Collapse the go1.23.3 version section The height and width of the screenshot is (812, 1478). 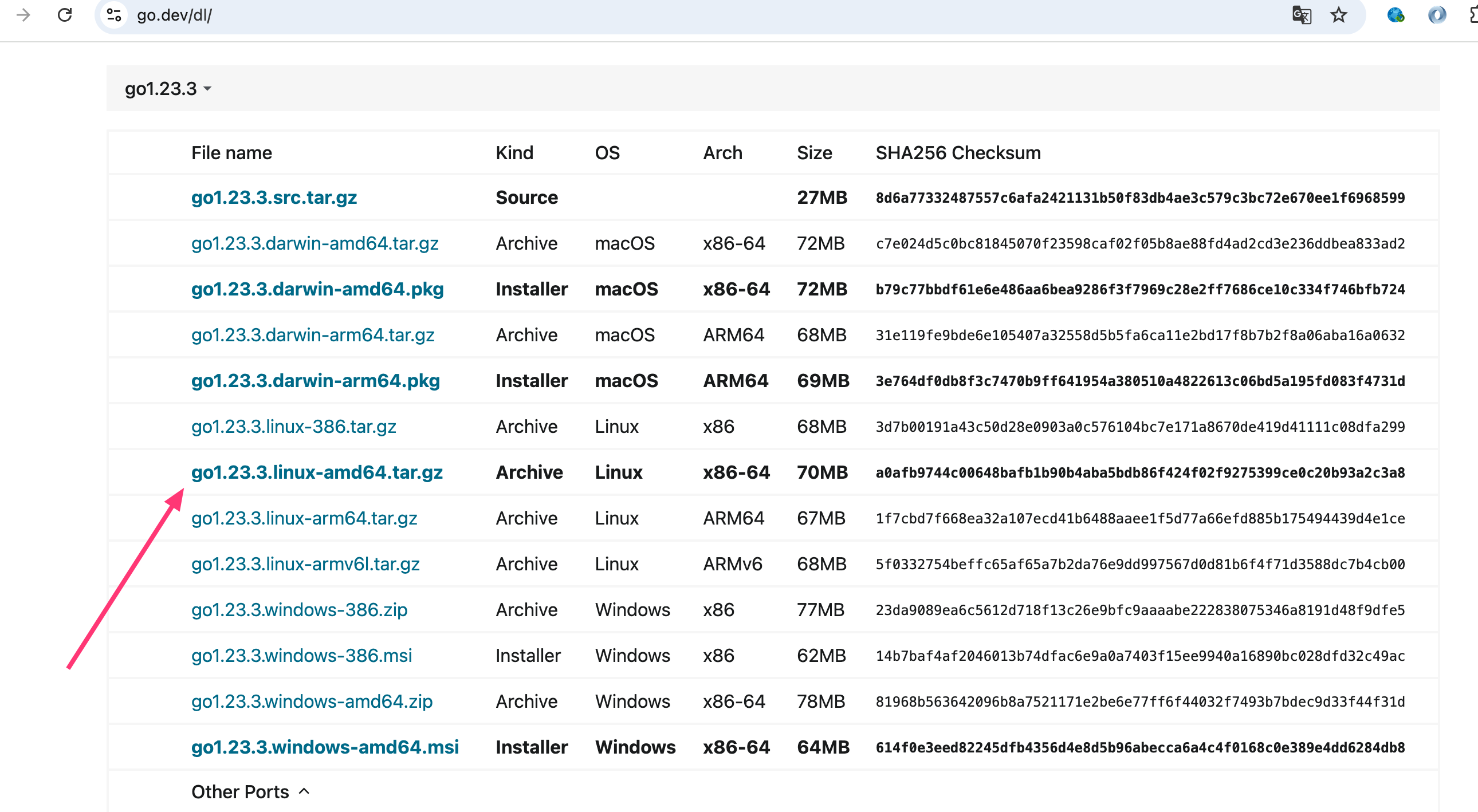pyautogui.click(x=168, y=88)
